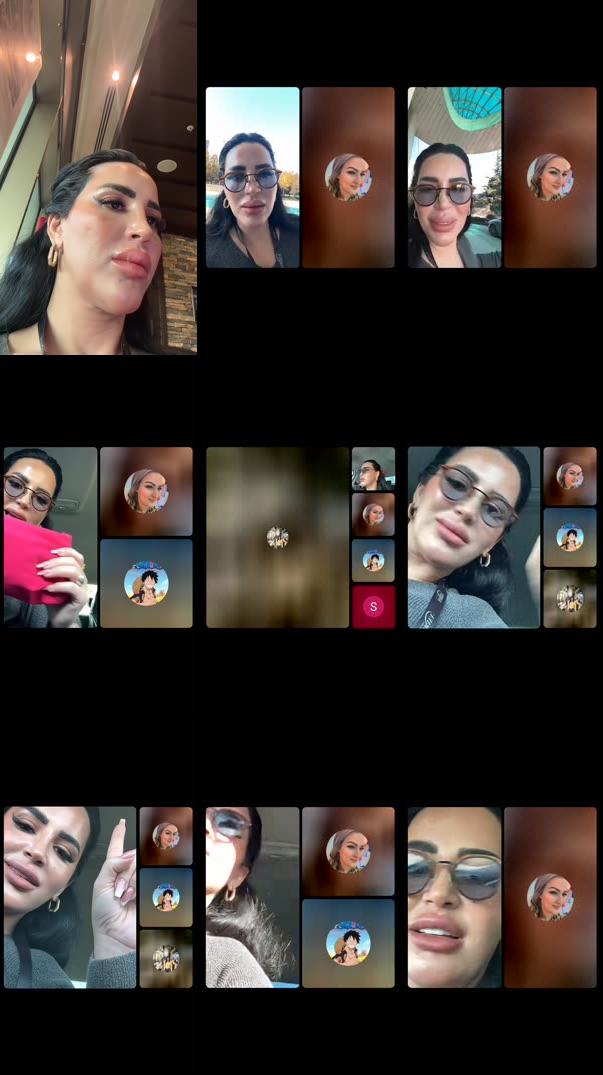Viewport: 603px width, 1075px height.
Task: Tap anime avatar tile beside the fur-collar video
Action: click(348, 943)
